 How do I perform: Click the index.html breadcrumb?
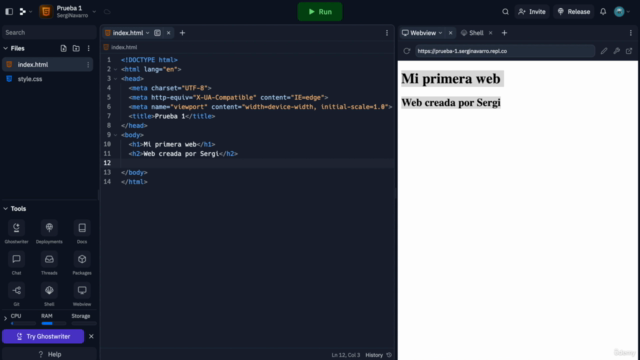click(x=124, y=47)
